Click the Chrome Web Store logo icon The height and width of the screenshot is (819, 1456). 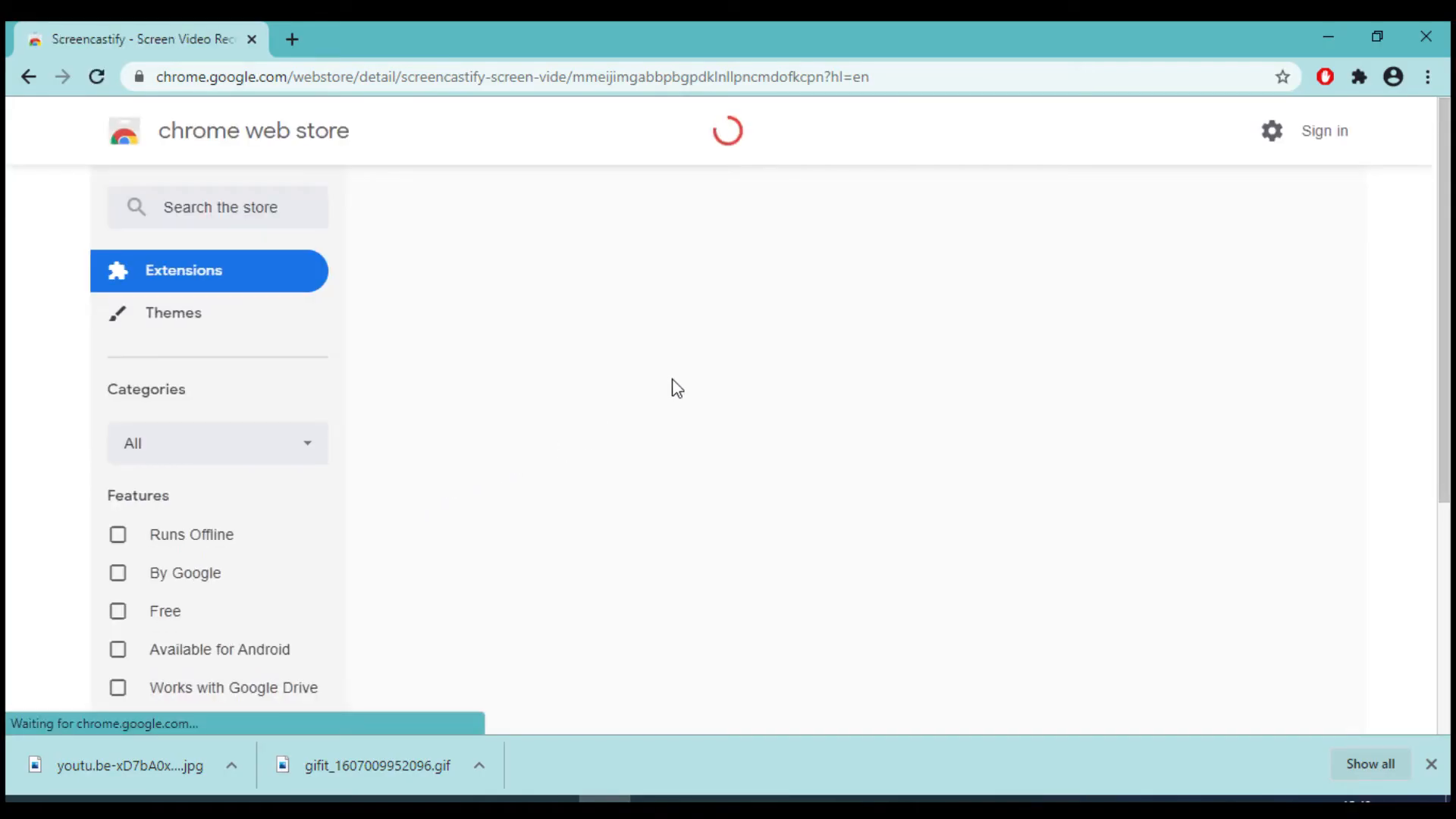pyautogui.click(x=124, y=131)
